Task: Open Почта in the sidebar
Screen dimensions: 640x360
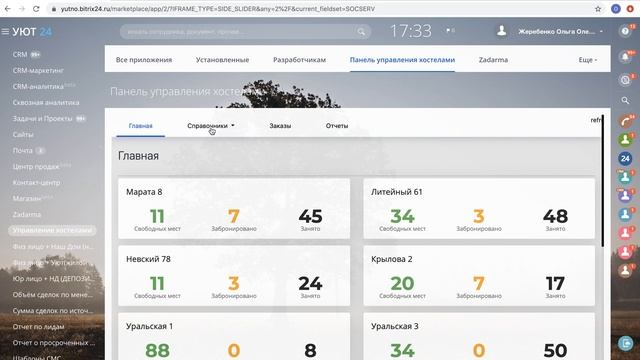Action: 22,150
